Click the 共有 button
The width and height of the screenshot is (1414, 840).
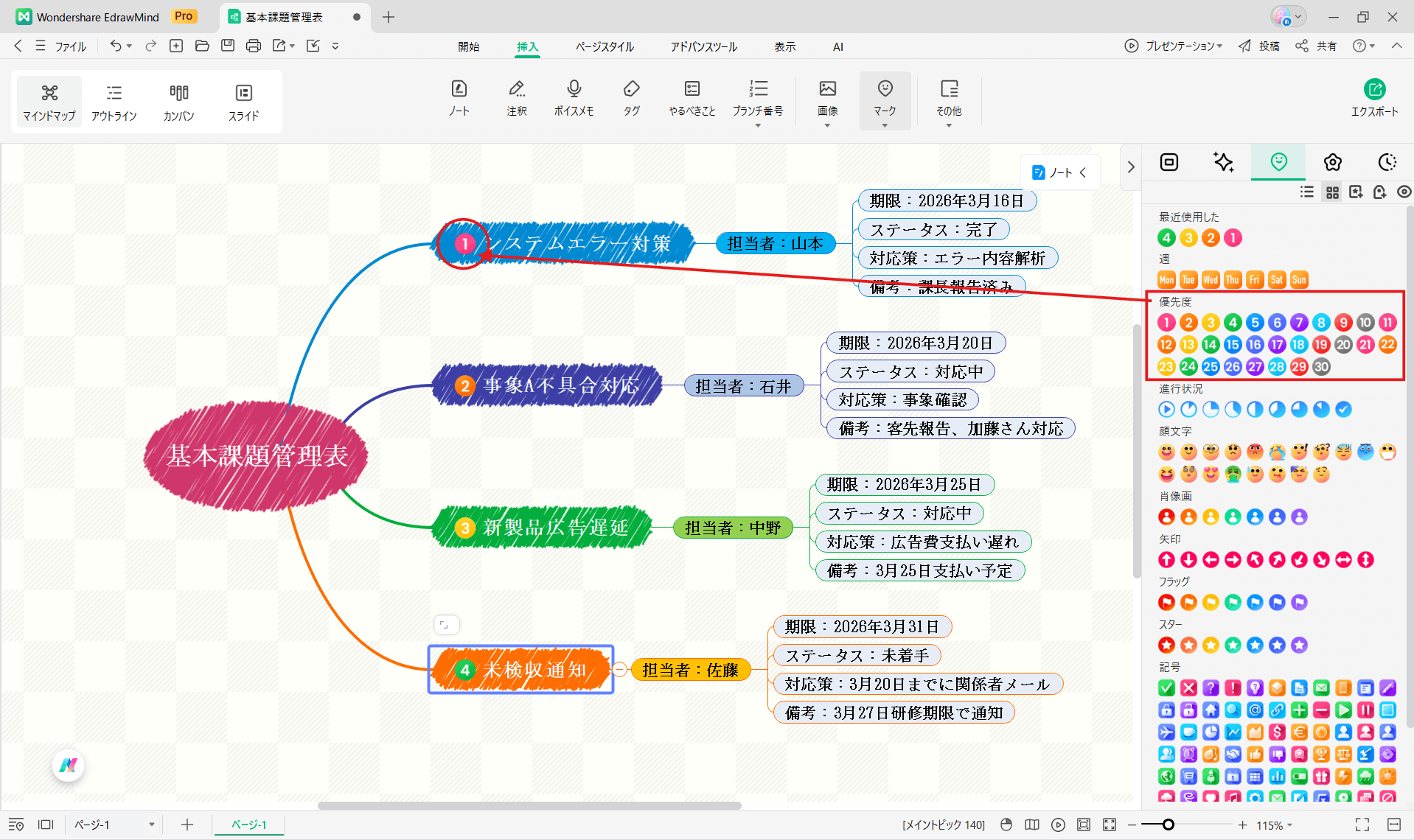1317,46
